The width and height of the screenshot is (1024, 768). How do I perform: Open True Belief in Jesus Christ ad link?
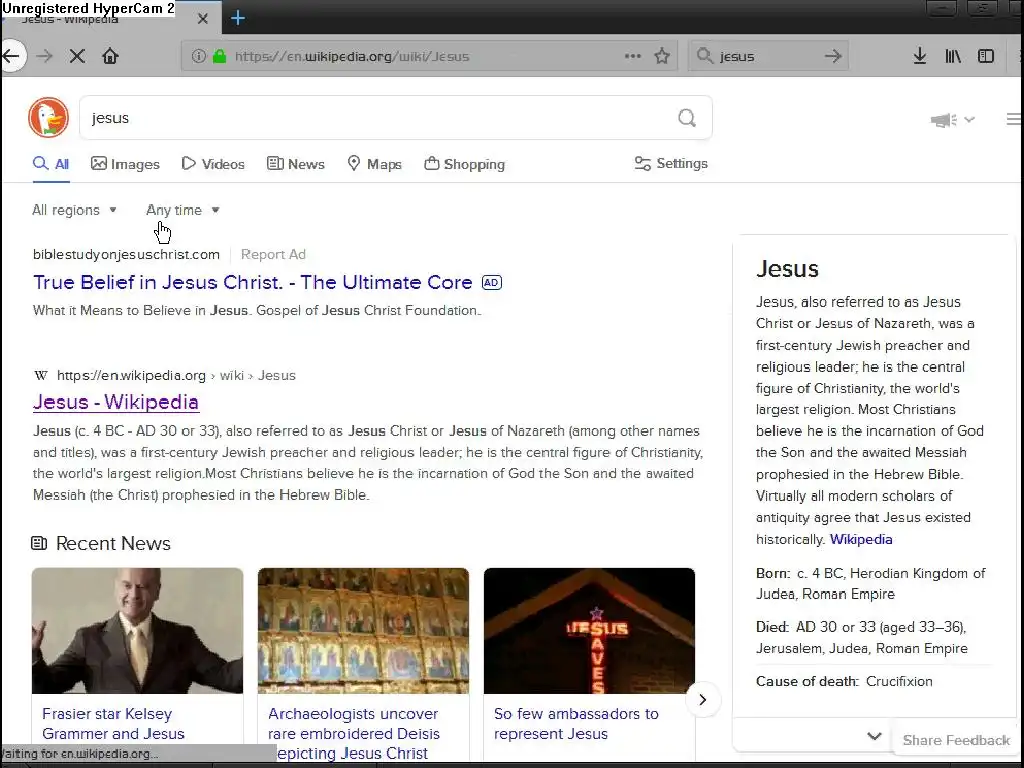tap(253, 282)
